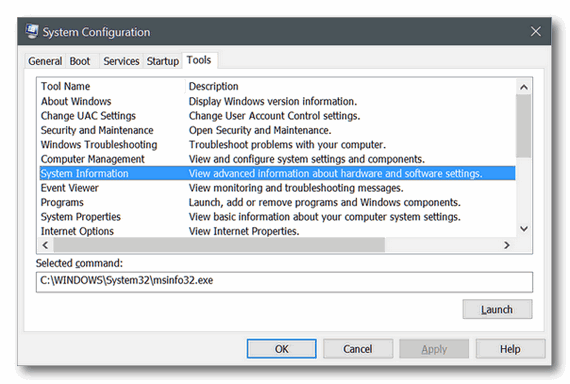Click the Selected command text field
This screenshot has height=384, width=570.
[284, 282]
